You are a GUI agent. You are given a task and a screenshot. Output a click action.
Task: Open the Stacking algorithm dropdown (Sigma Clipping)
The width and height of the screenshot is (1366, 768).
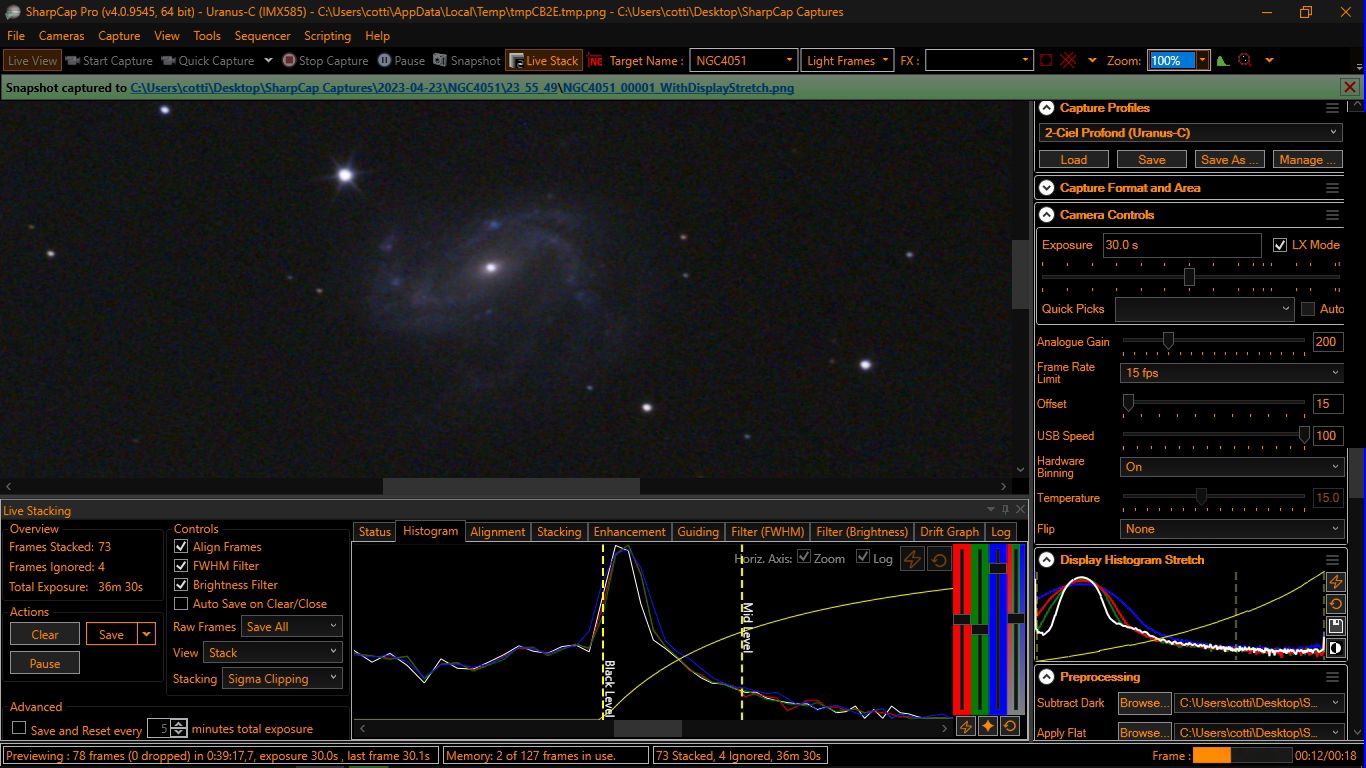(x=283, y=679)
